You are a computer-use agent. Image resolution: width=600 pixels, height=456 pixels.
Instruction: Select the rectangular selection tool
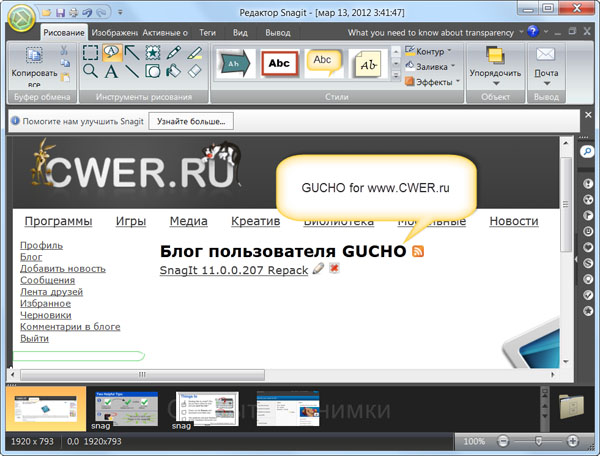90,52
